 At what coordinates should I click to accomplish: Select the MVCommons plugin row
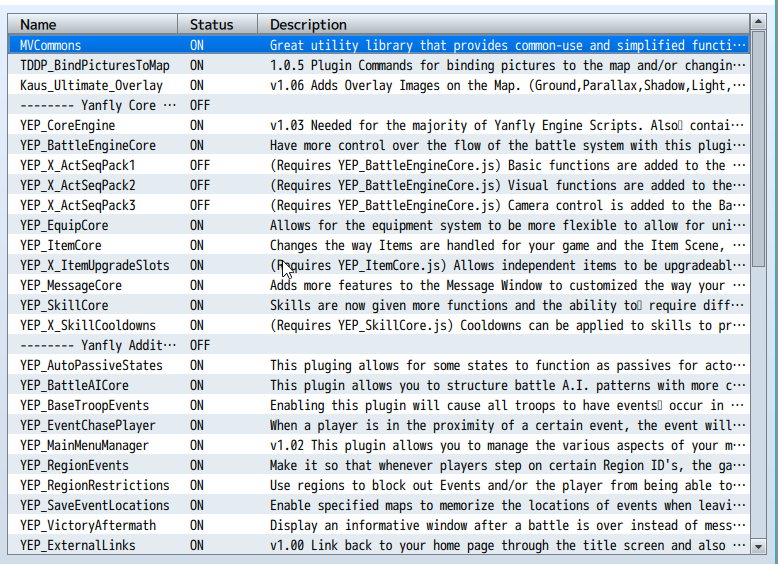click(379, 45)
